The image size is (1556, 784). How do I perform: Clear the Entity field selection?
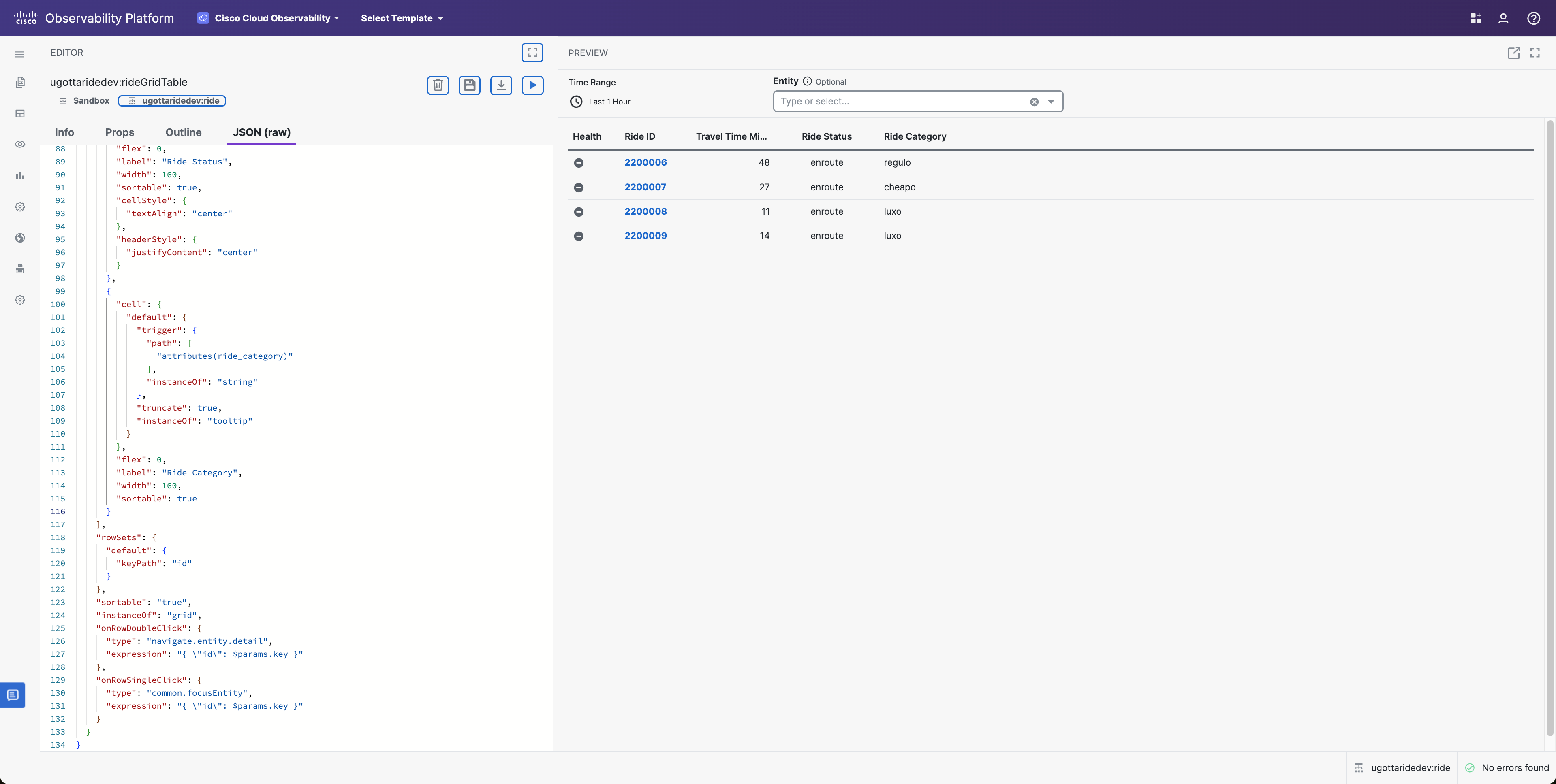tap(1034, 101)
